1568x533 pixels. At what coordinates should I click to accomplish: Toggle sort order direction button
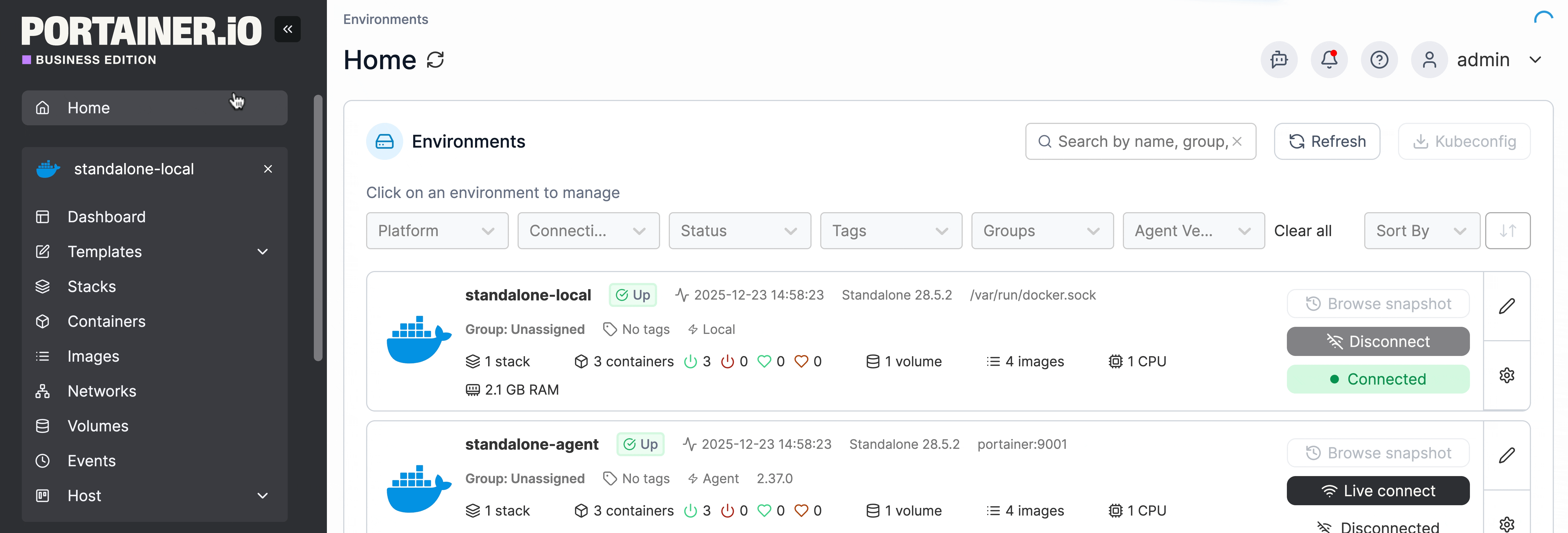[1507, 231]
